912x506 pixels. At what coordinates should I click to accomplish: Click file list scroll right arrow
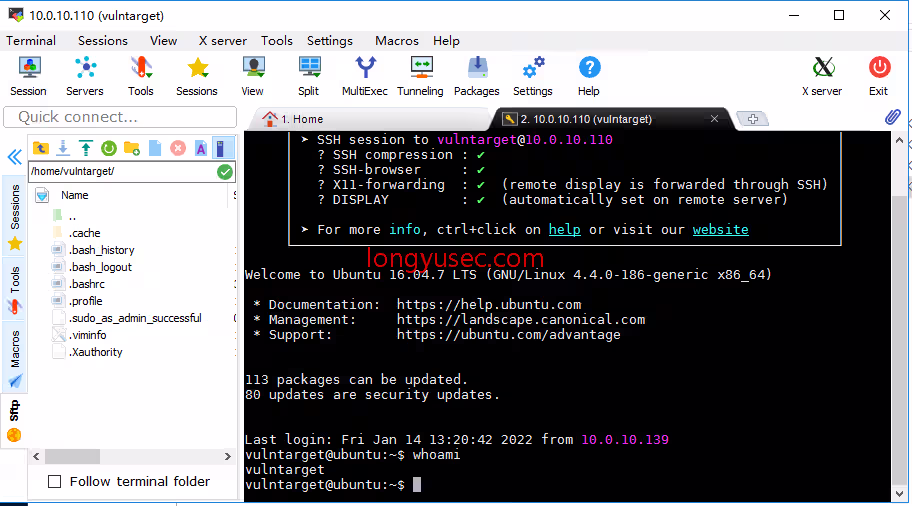[x=228, y=457]
